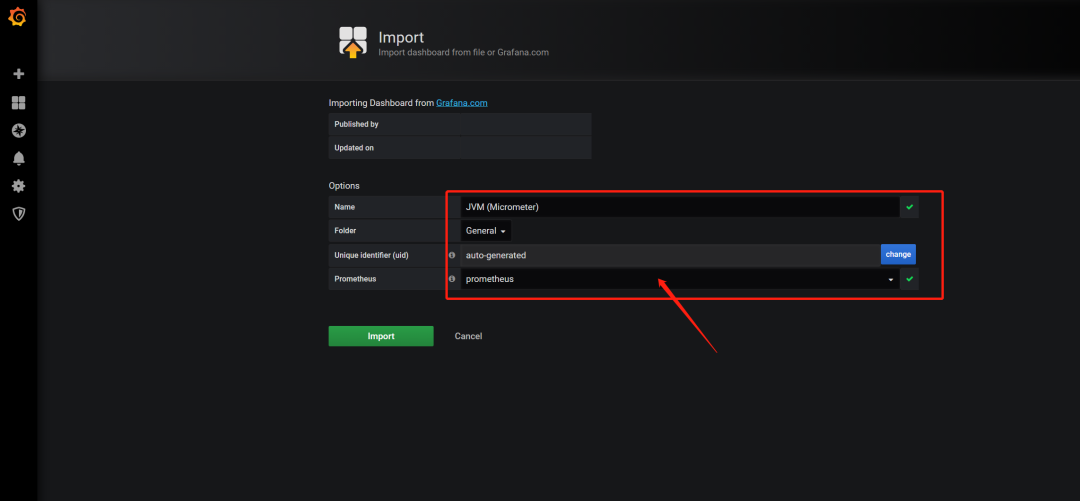Viewport: 1080px width, 501px height.
Task: Click the JVM (Micrometer) name field
Action: (x=680, y=207)
